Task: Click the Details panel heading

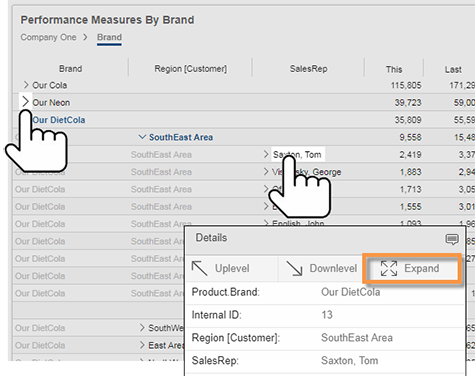Action: click(211, 238)
